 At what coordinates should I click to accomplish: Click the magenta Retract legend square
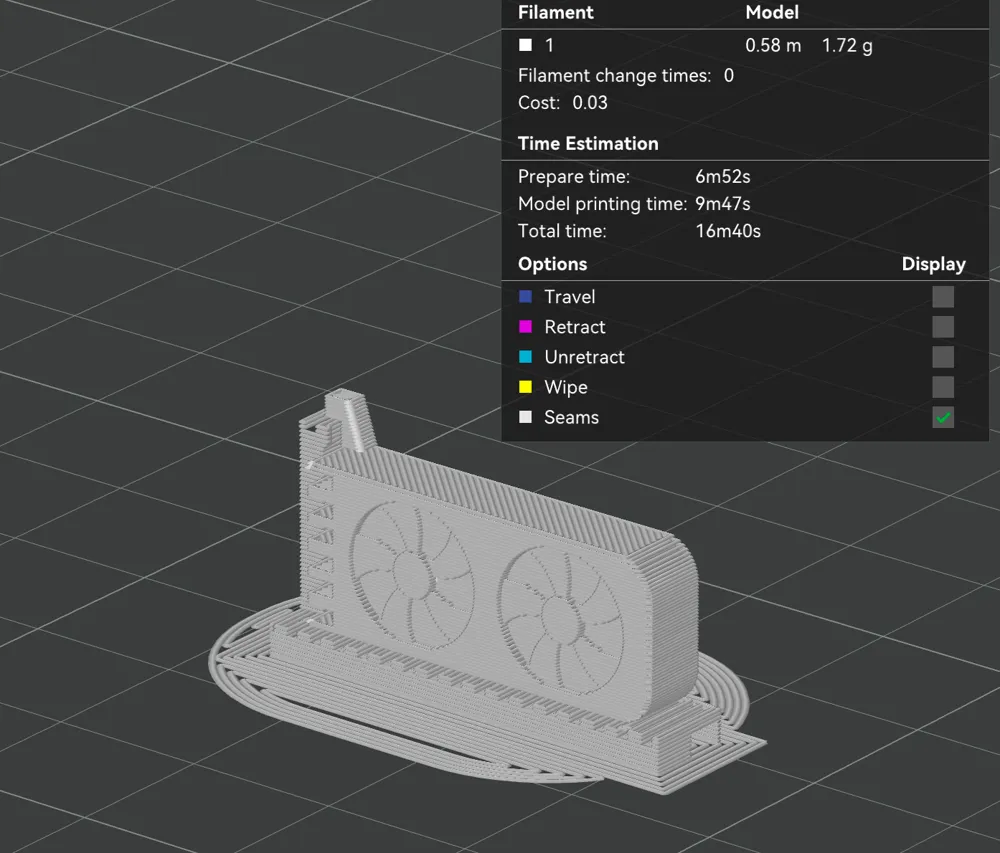click(525, 326)
